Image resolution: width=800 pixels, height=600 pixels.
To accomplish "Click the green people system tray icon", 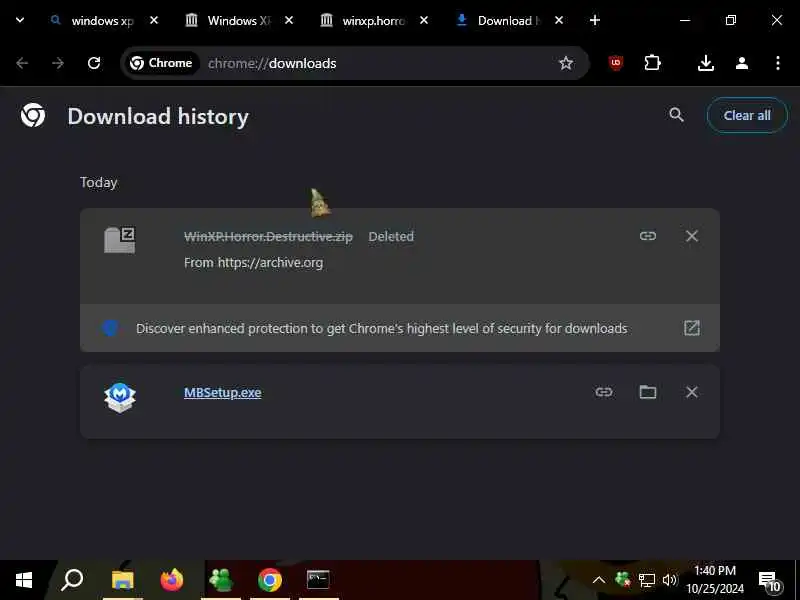I will click(623, 579).
